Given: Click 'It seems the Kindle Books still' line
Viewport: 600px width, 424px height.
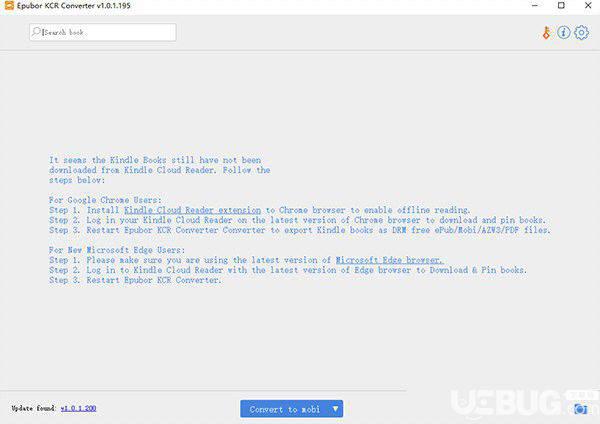Looking at the screenshot, I should (x=155, y=160).
